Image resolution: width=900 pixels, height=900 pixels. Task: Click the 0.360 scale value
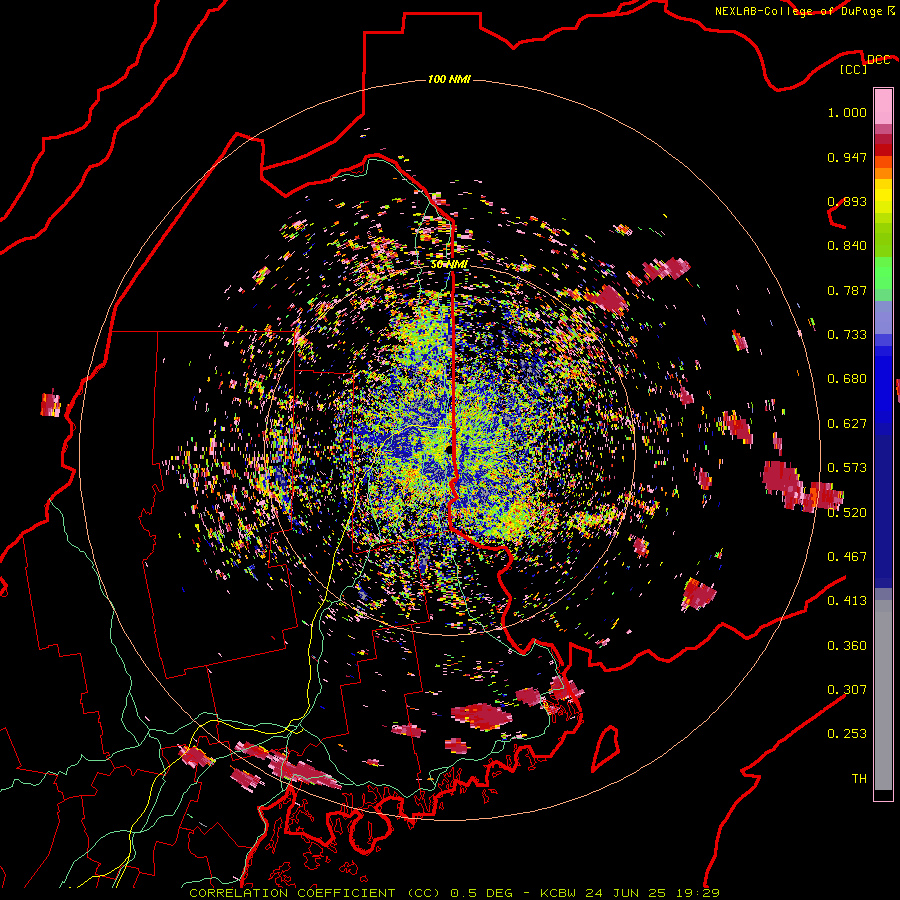coord(847,646)
